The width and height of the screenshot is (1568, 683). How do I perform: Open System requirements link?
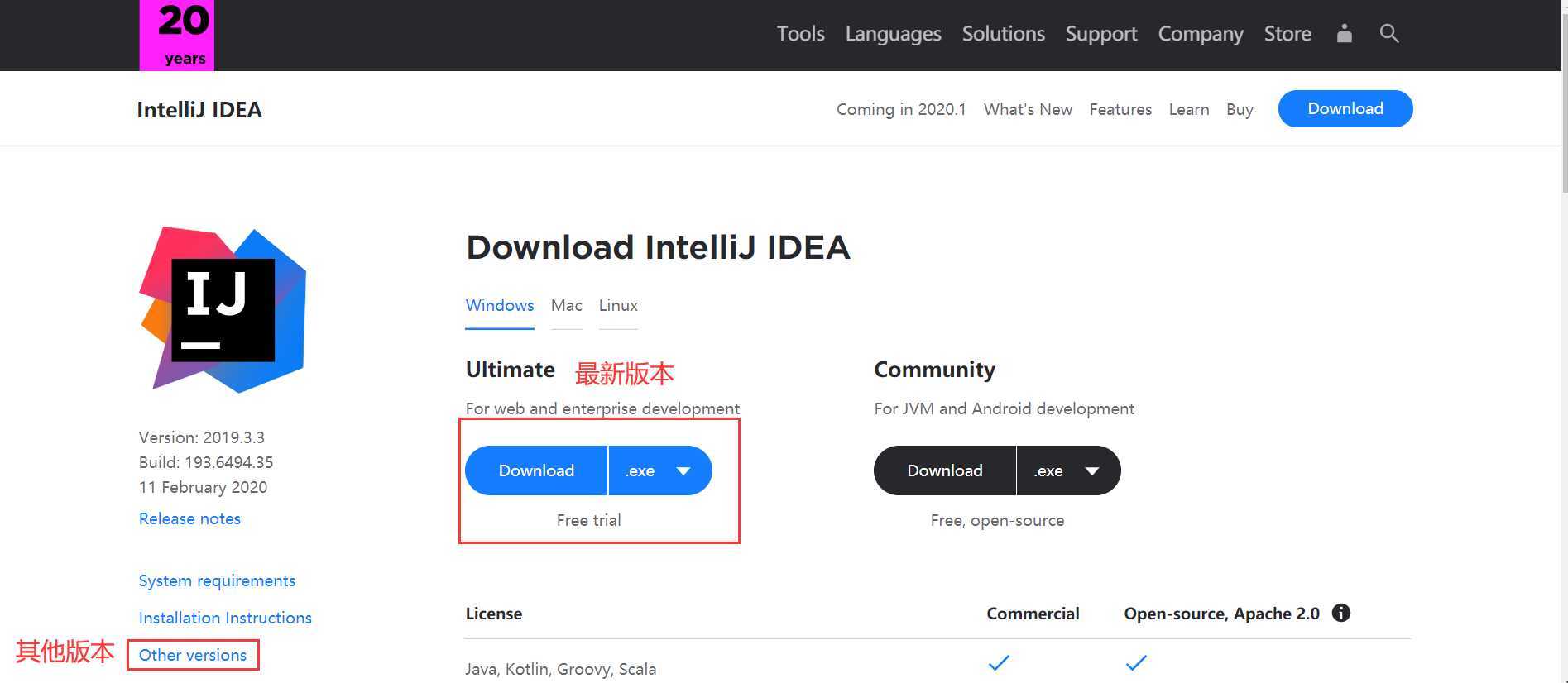tap(217, 580)
